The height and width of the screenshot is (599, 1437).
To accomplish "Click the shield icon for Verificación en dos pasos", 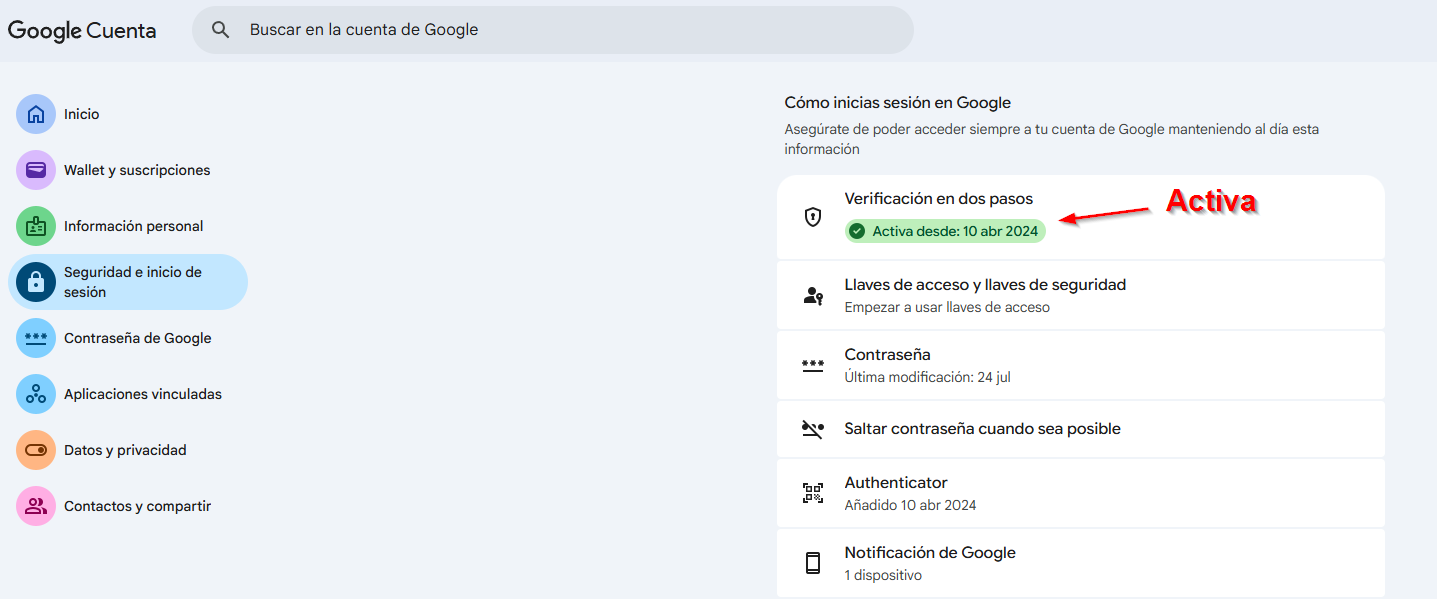I will click(x=813, y=217).
